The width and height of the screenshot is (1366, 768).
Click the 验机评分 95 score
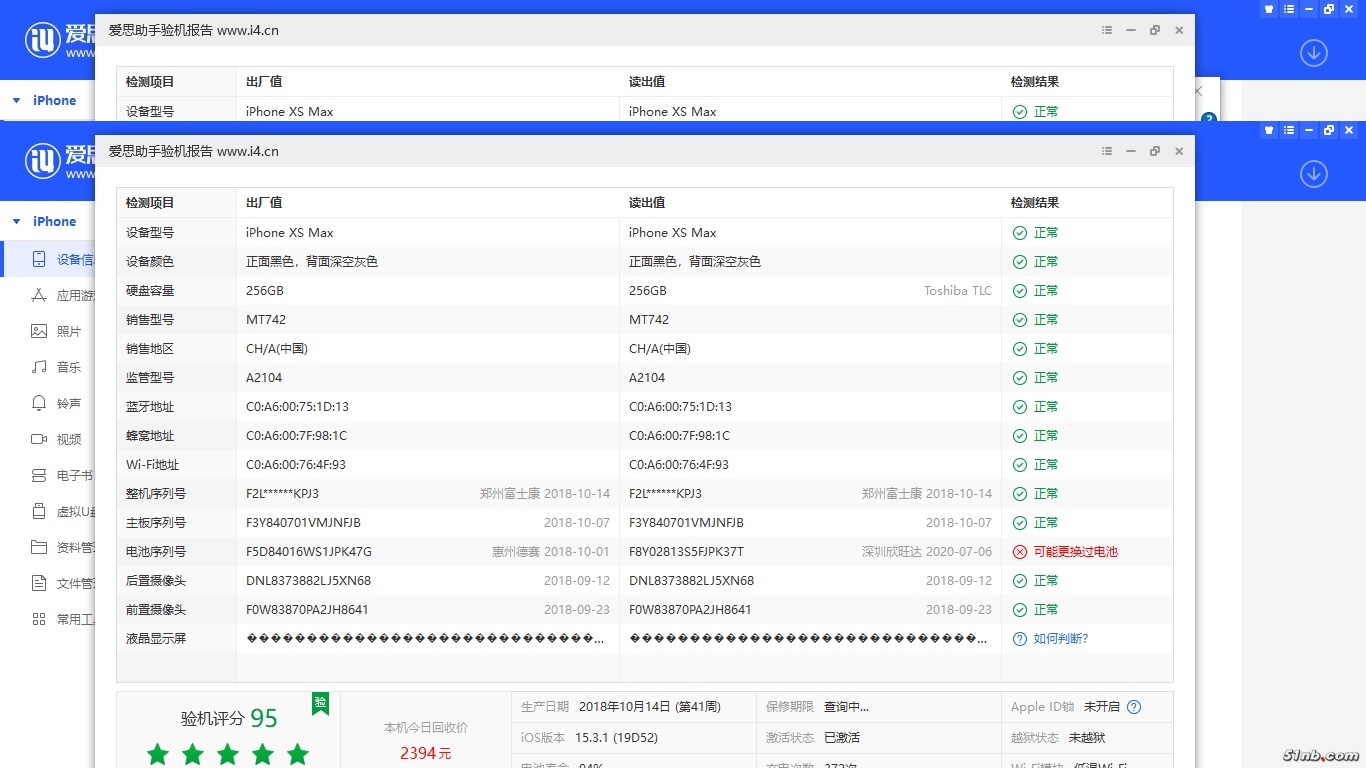point(229,718)
